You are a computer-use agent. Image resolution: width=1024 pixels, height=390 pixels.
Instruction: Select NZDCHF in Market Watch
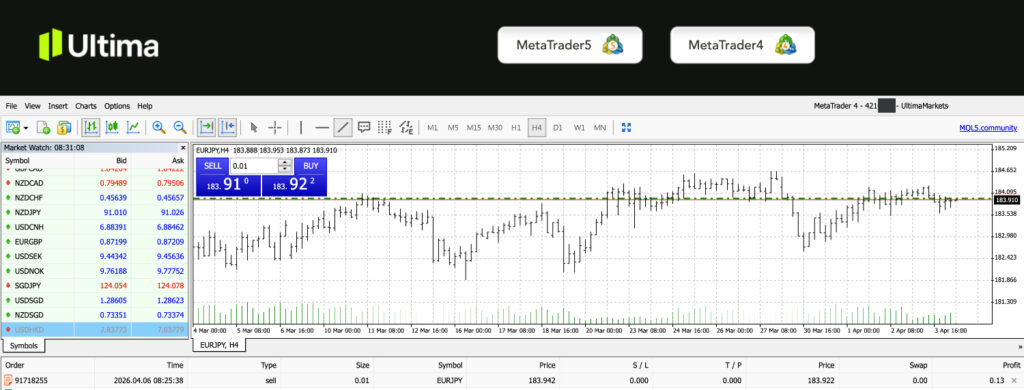click(x=95, y=197)
